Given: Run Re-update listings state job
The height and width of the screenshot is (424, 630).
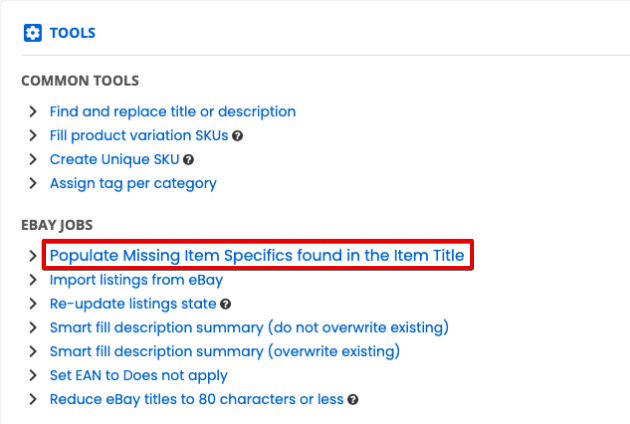Looking at the screenshot, I should click(x=133, y=304).
